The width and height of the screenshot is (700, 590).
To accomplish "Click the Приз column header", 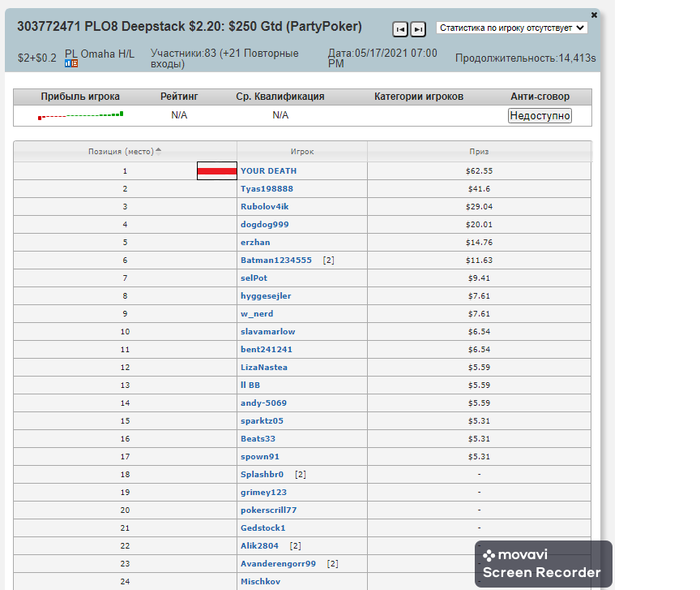I will coord(479,151).
